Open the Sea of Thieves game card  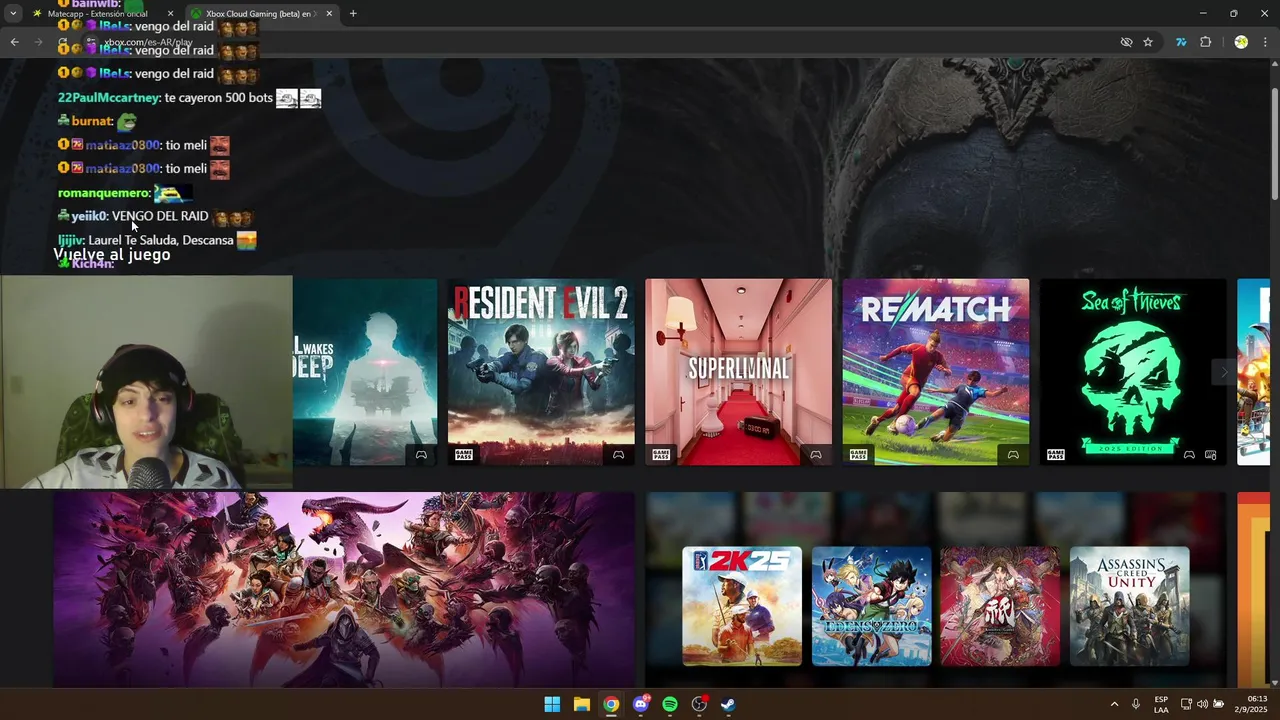click(1133, 372)
